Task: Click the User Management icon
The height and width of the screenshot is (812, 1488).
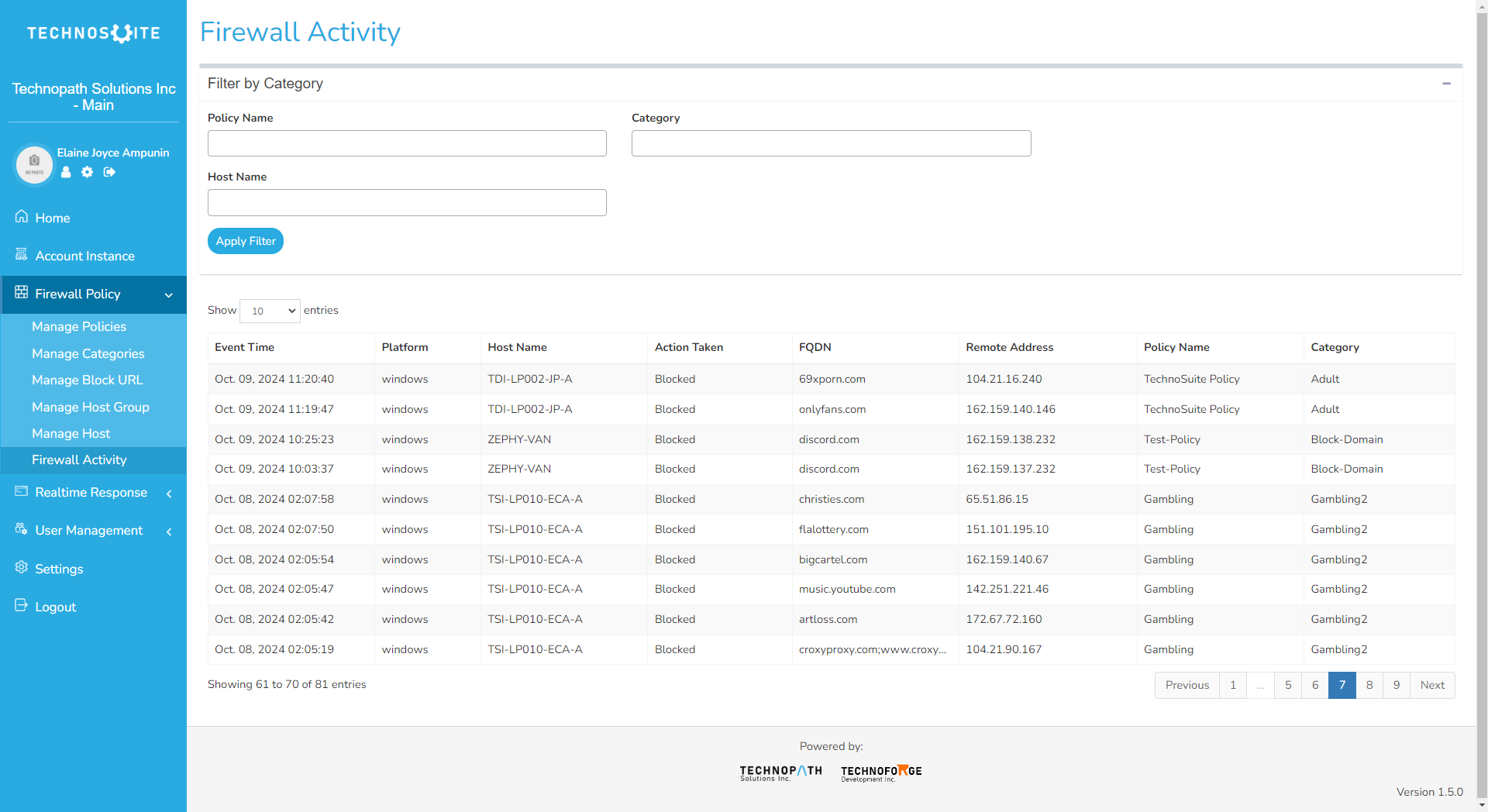Action: pyautogui.click(x=21, y=530)
